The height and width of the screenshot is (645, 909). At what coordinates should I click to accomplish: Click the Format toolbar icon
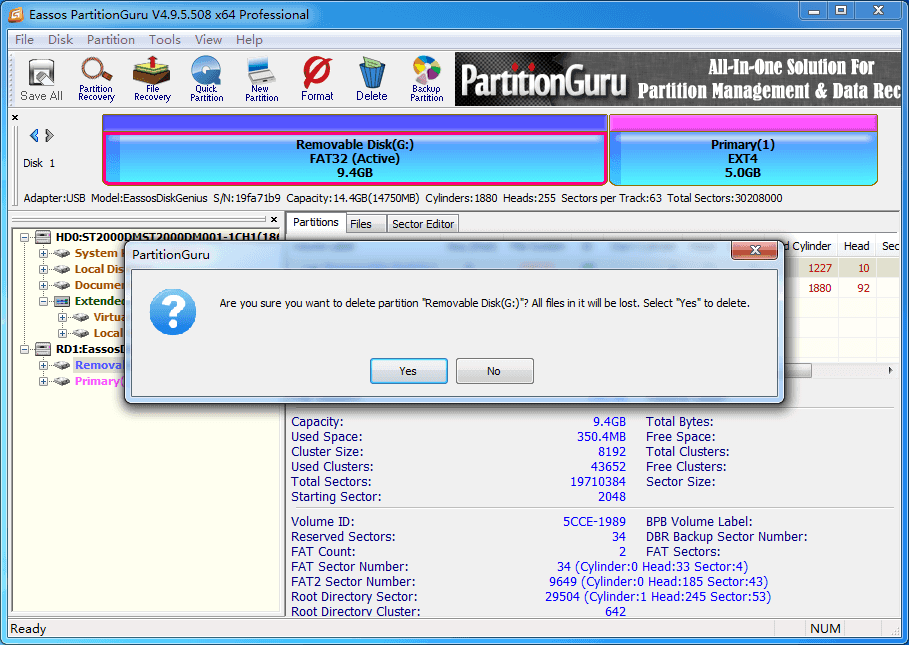(317, 80)
